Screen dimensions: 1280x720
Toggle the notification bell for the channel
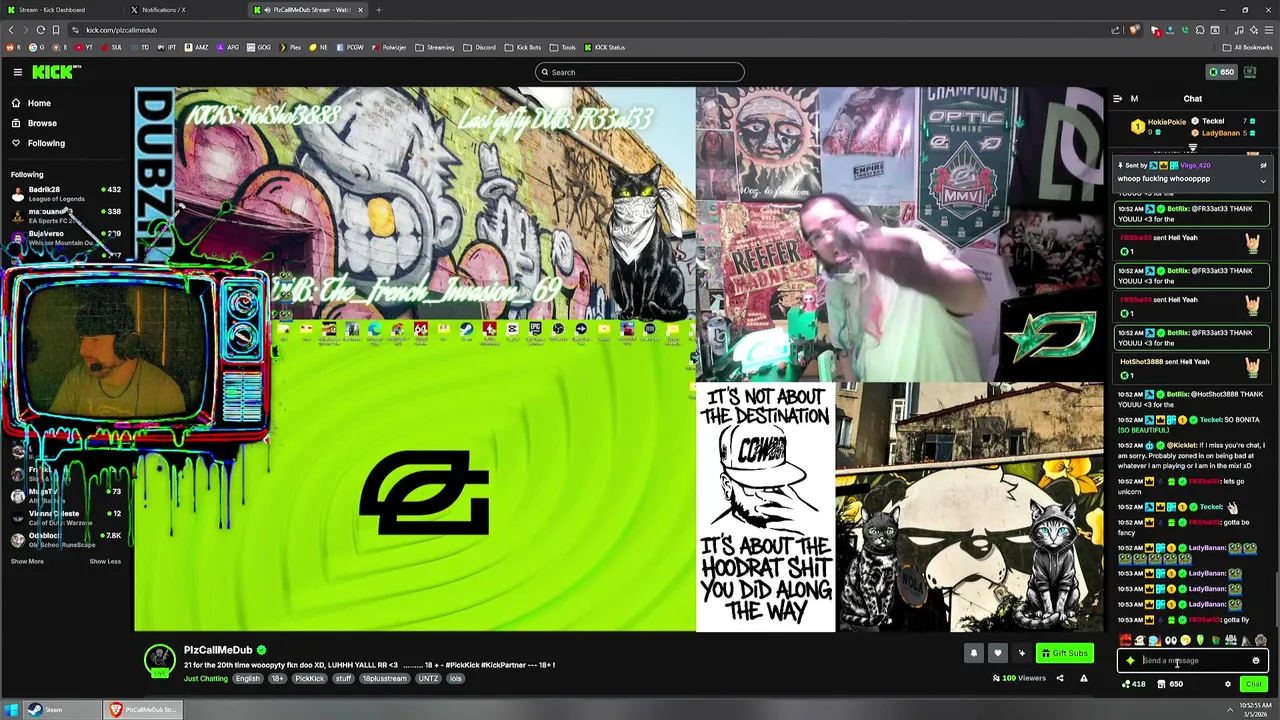coord(973,653)
